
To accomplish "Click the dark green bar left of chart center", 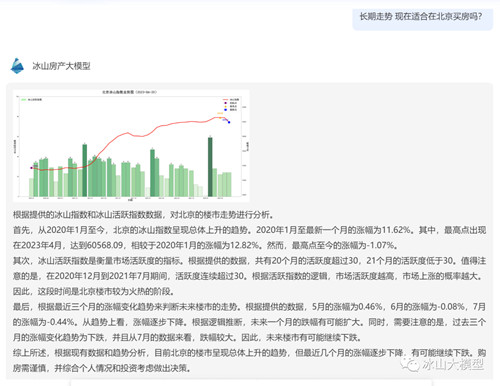I will (85, 170).
